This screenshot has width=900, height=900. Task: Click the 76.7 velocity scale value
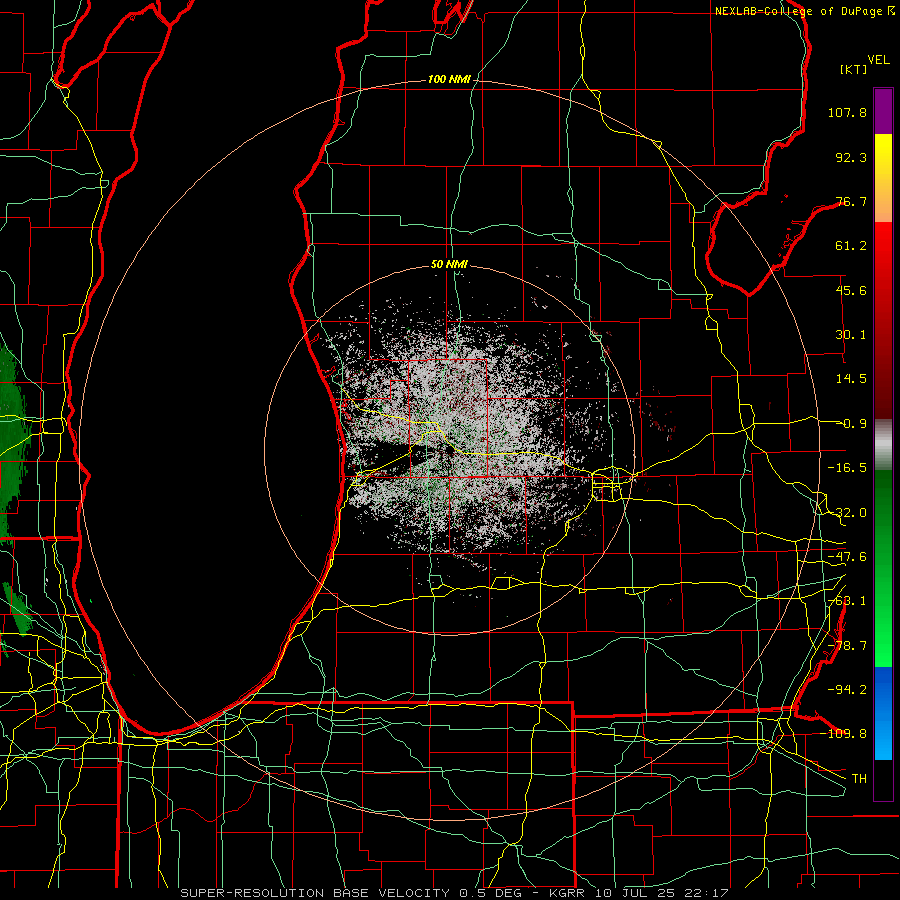click(x=851, y=201)
